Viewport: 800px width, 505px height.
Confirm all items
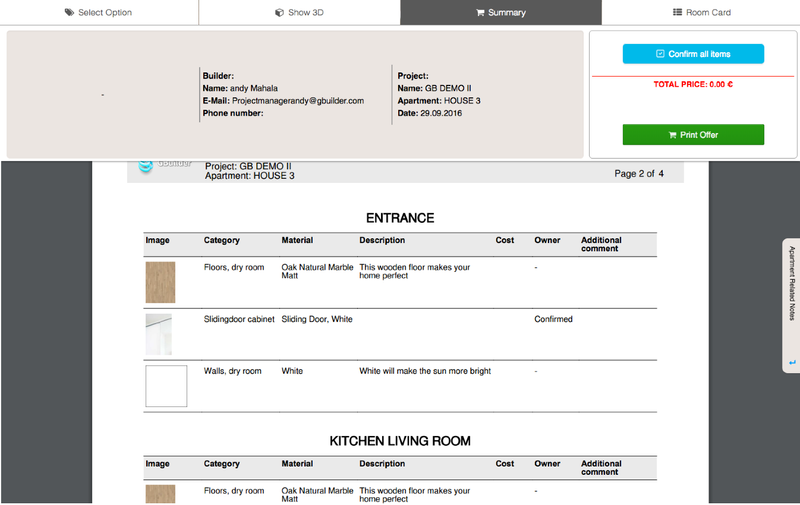693,54
